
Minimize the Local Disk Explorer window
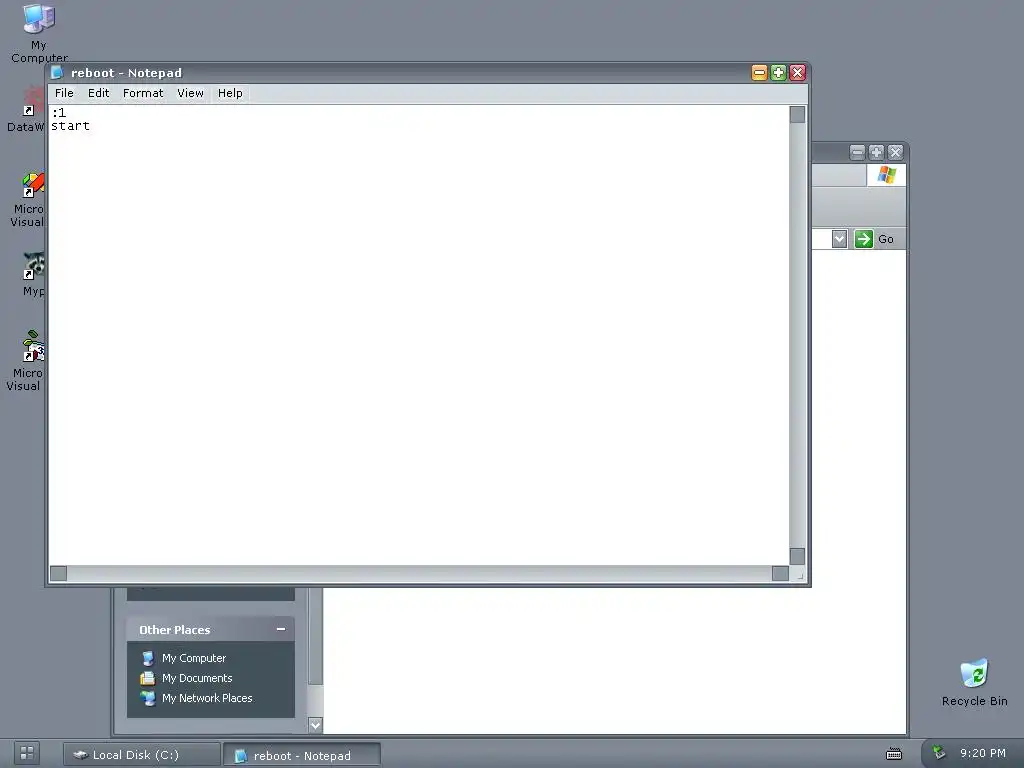pos(857,152)
